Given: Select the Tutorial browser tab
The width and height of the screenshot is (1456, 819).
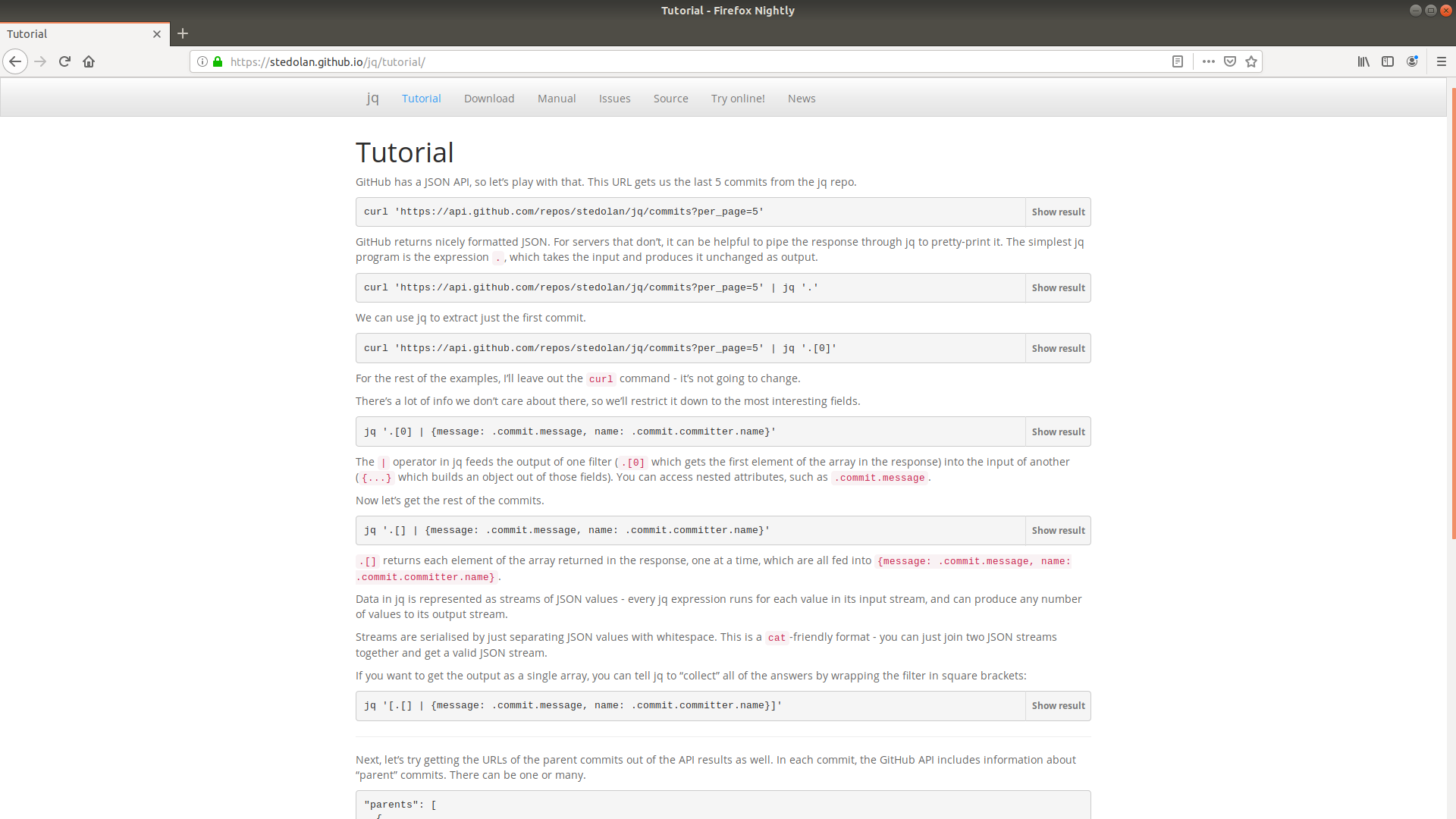Looking at the screenshot, I should (x=76, y=34).
